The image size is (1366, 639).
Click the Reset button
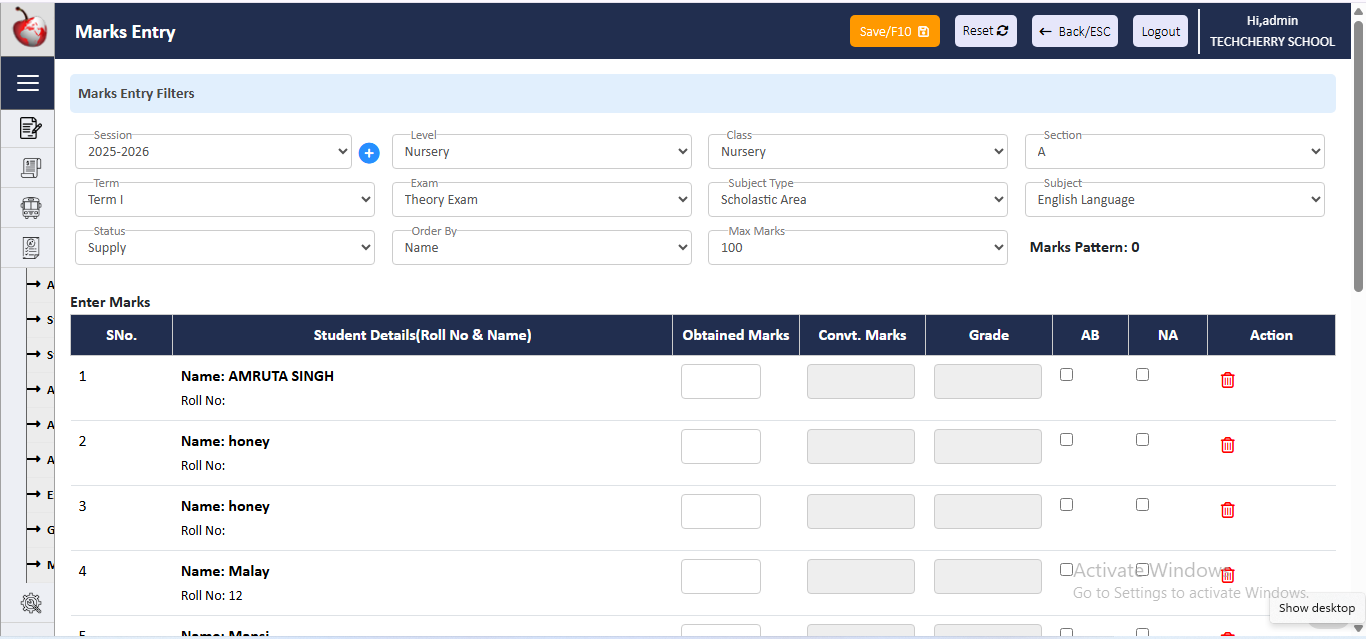[x=985, y=31]
